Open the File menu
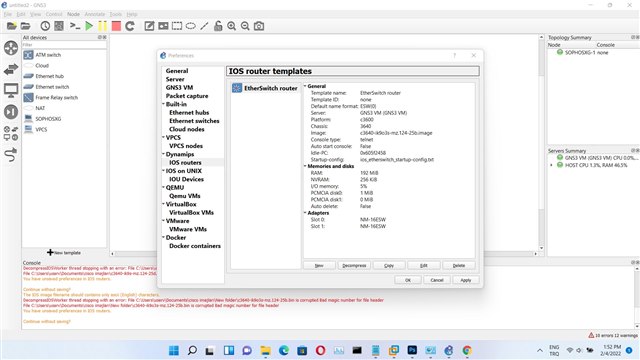640x360 pixels. click(x=8, y=14)
